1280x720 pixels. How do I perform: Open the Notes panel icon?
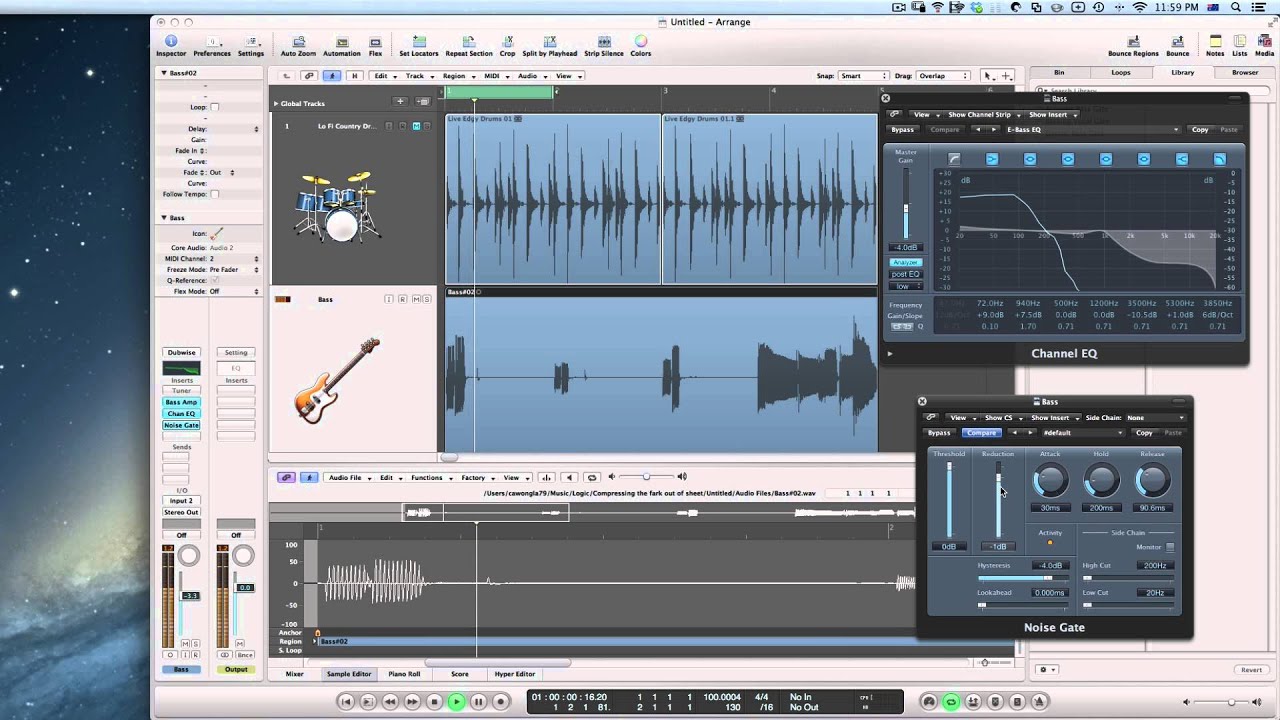tap(1214, 46)
